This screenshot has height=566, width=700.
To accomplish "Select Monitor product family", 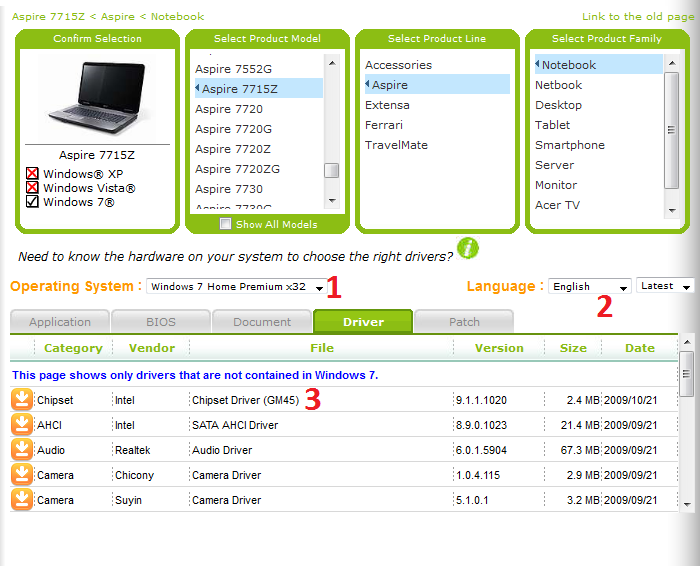I will click(x=556, y=185).
